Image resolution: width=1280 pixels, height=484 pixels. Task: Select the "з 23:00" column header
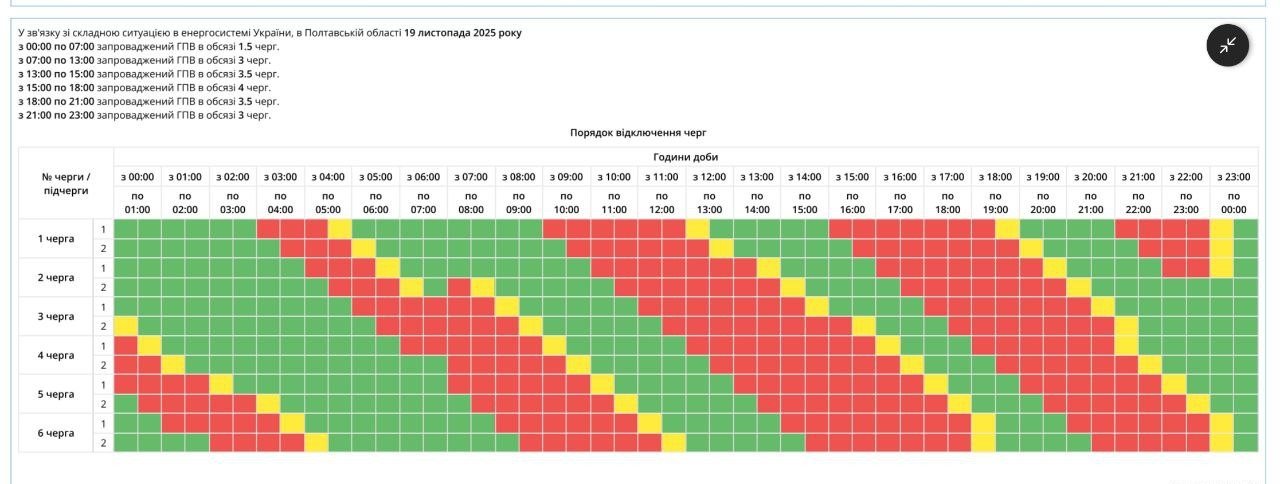(x=1234, y=177)
